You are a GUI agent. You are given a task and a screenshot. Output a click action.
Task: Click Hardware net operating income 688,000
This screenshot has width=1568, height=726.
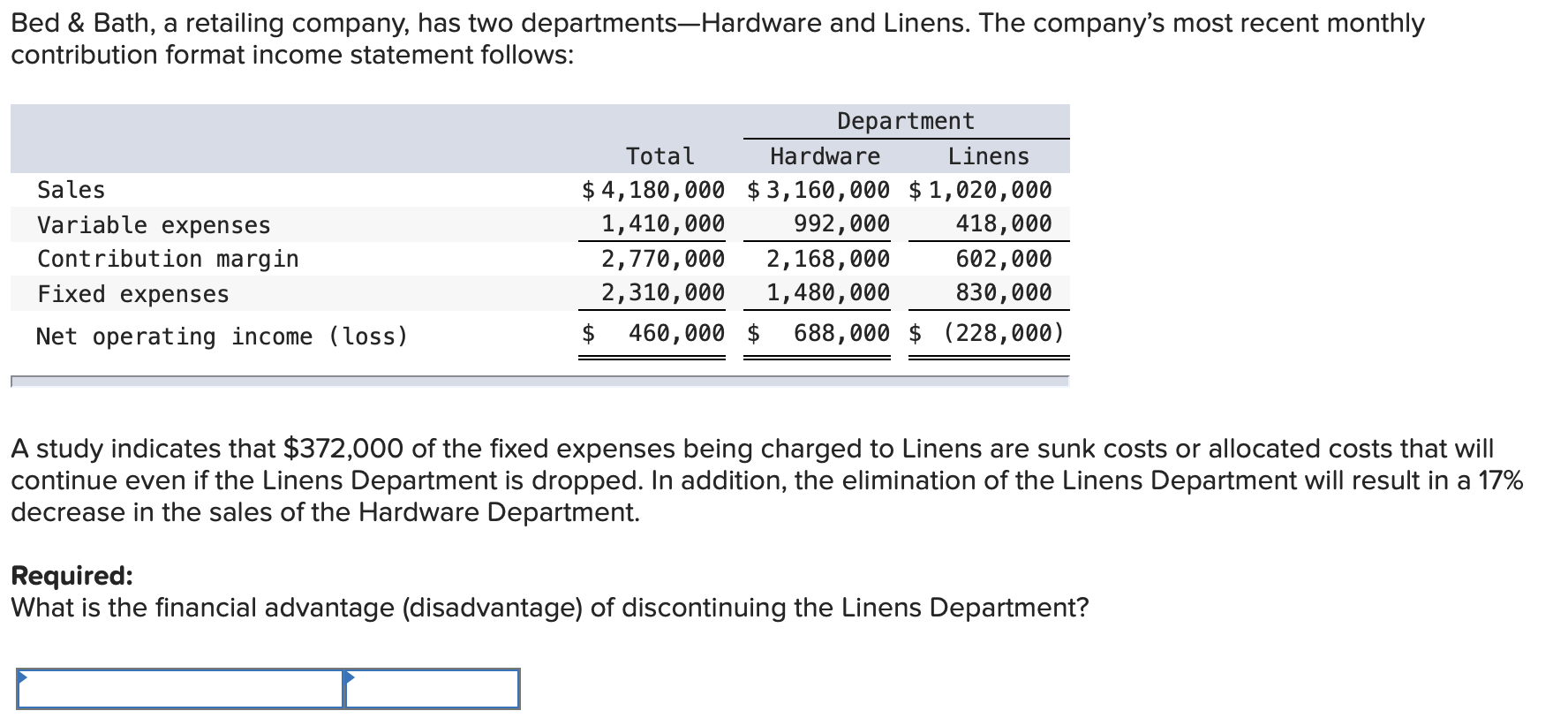pos(841,333)
